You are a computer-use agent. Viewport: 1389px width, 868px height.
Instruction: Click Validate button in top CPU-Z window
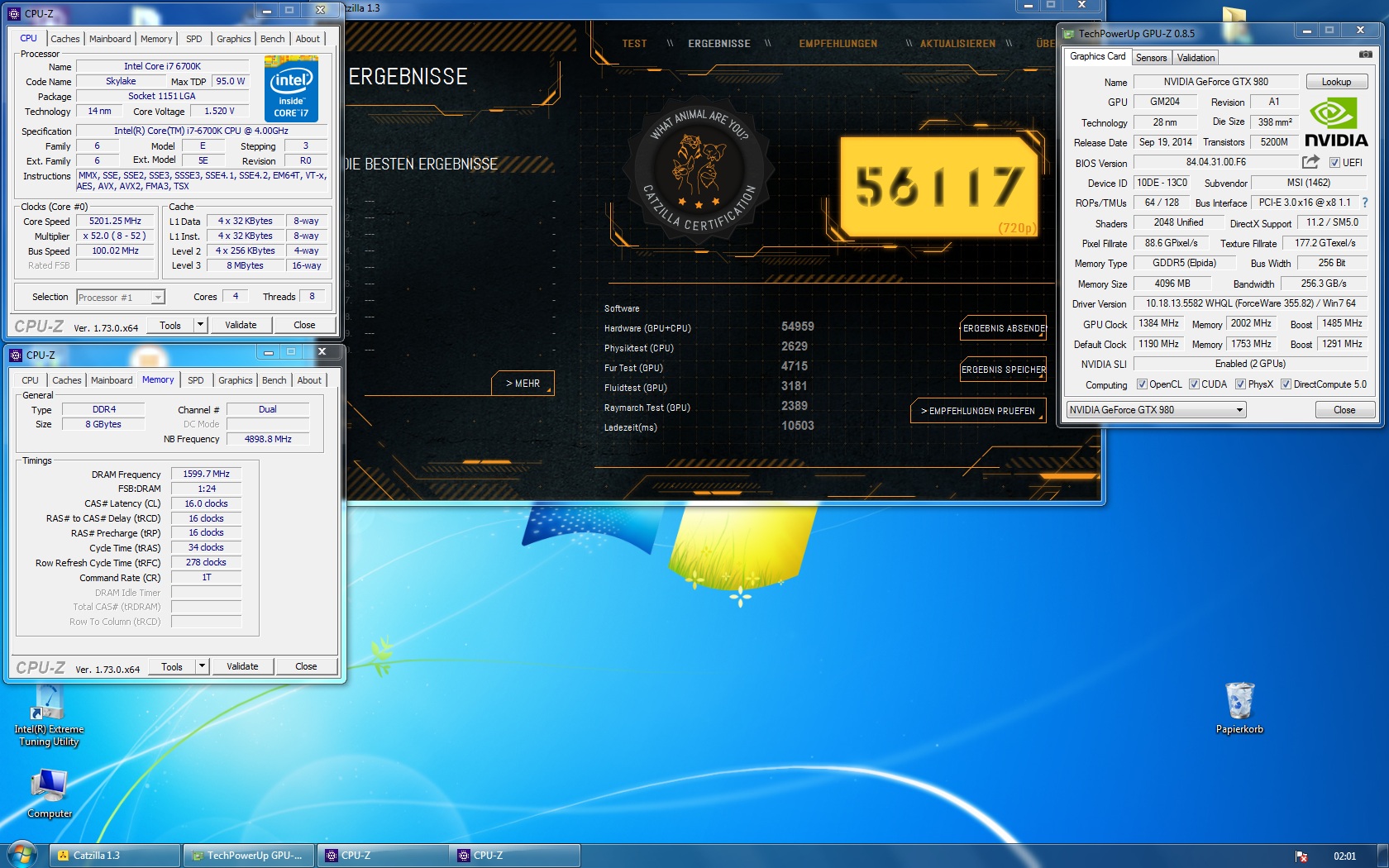click(x=241, y=325)
